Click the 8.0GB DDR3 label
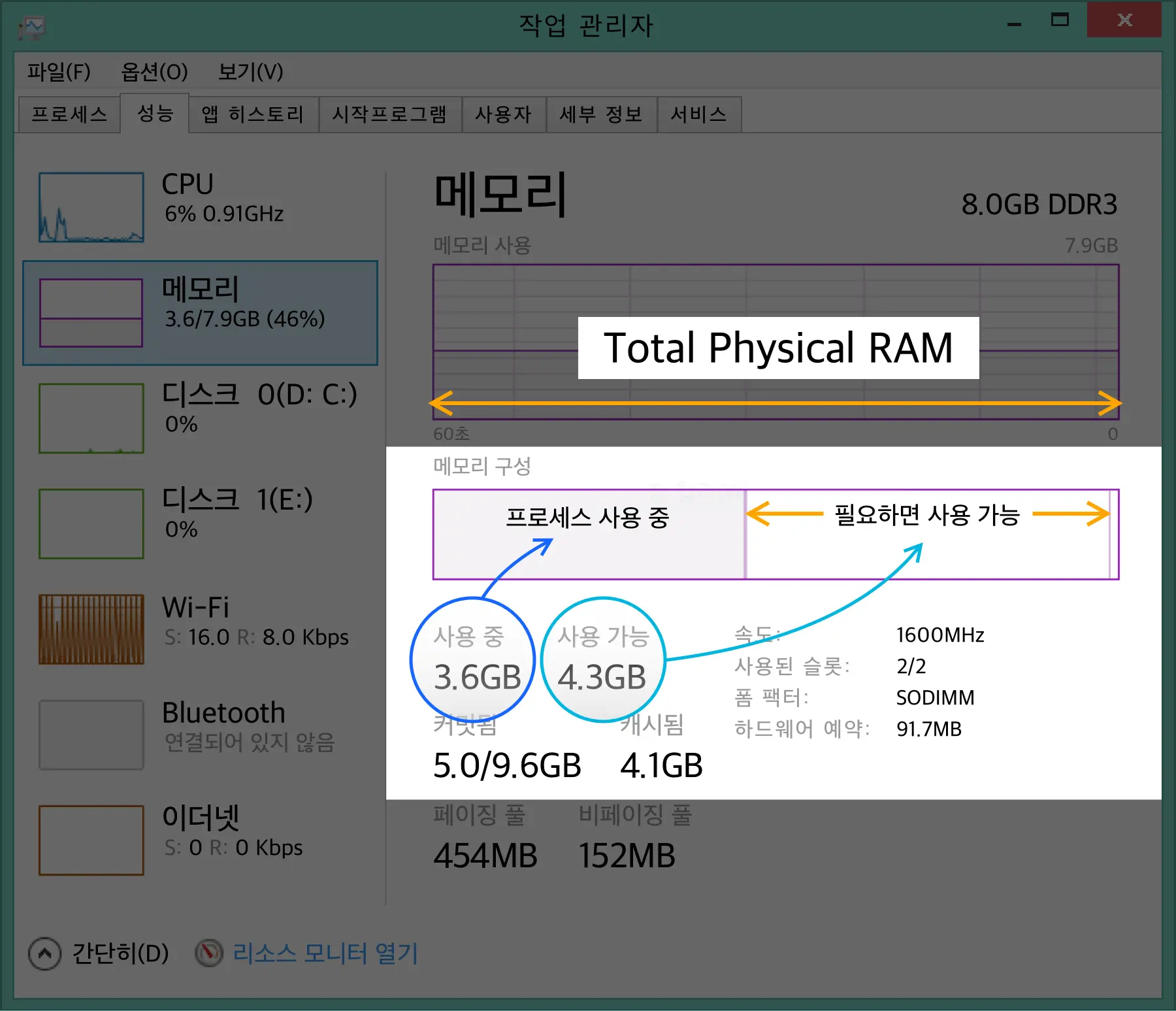 click(x=1039, y=205)
